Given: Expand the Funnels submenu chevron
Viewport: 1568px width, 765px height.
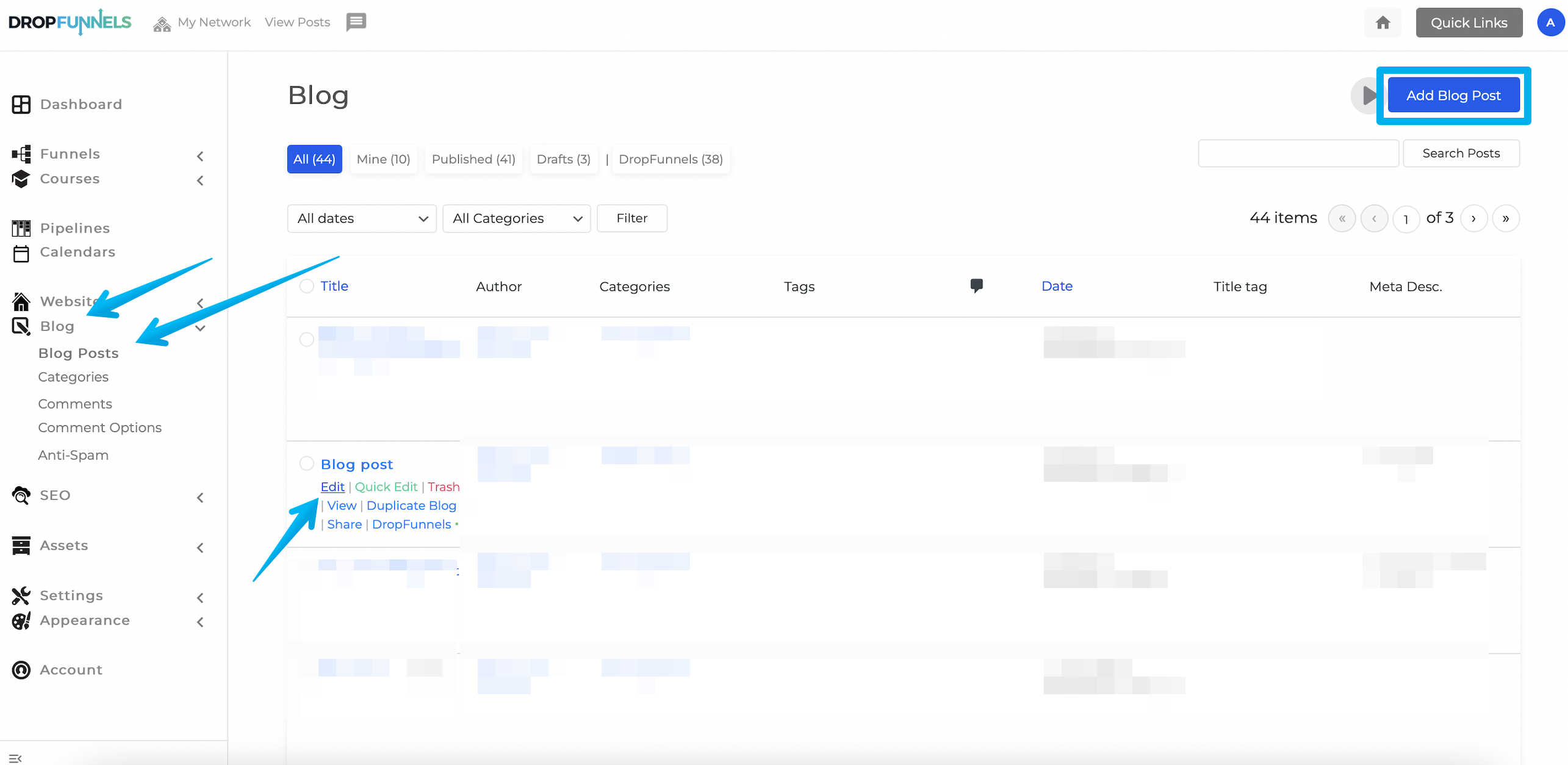Looking at the screenshot, I should tap(200, 156).
